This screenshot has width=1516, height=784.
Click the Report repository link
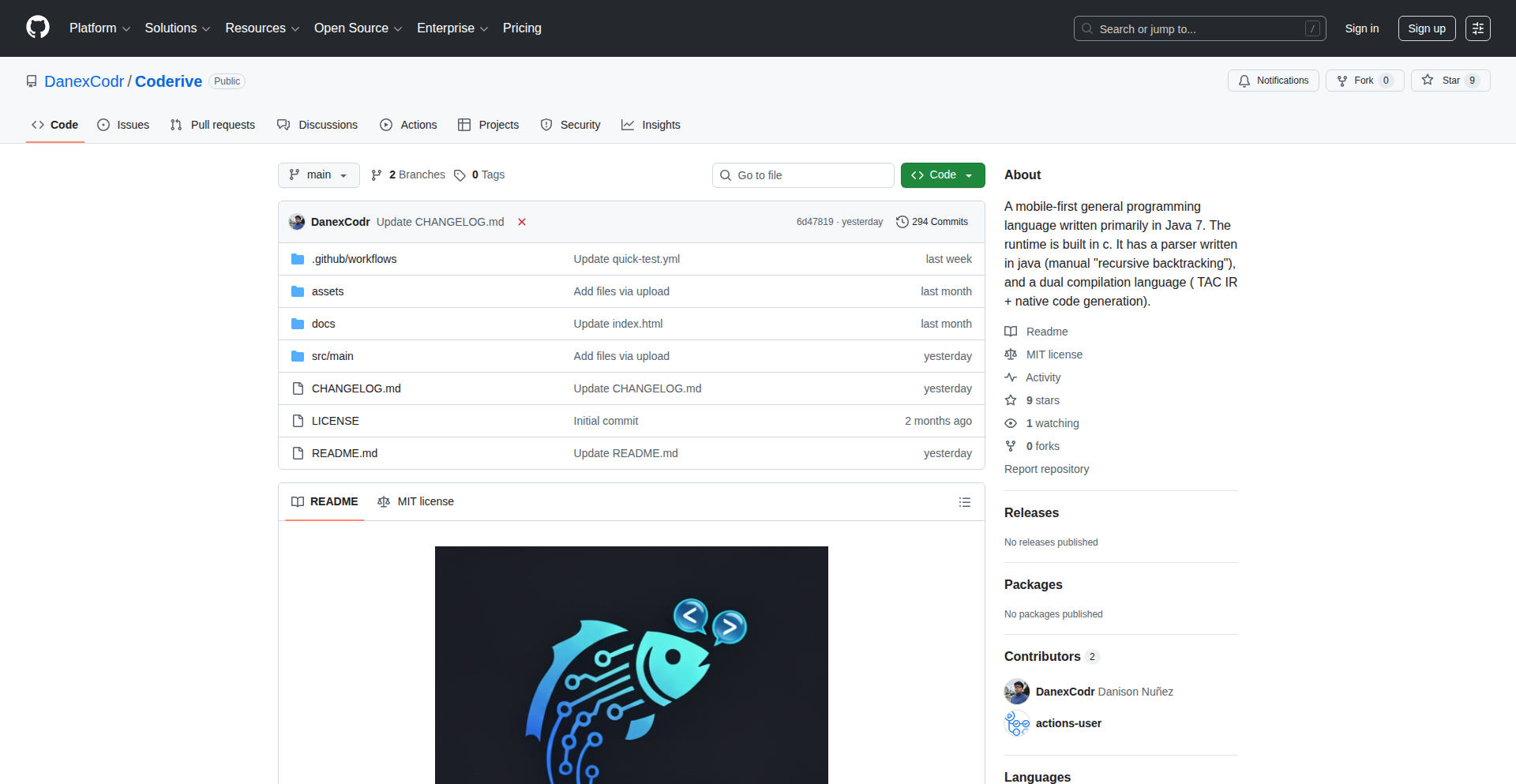pos(1046,469)
